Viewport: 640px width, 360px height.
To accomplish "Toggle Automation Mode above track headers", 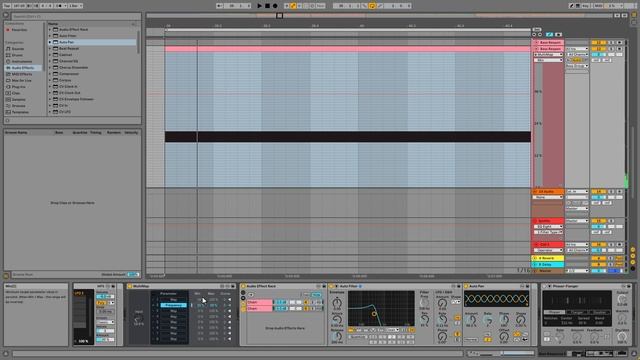I will click(x=549, y=35).
